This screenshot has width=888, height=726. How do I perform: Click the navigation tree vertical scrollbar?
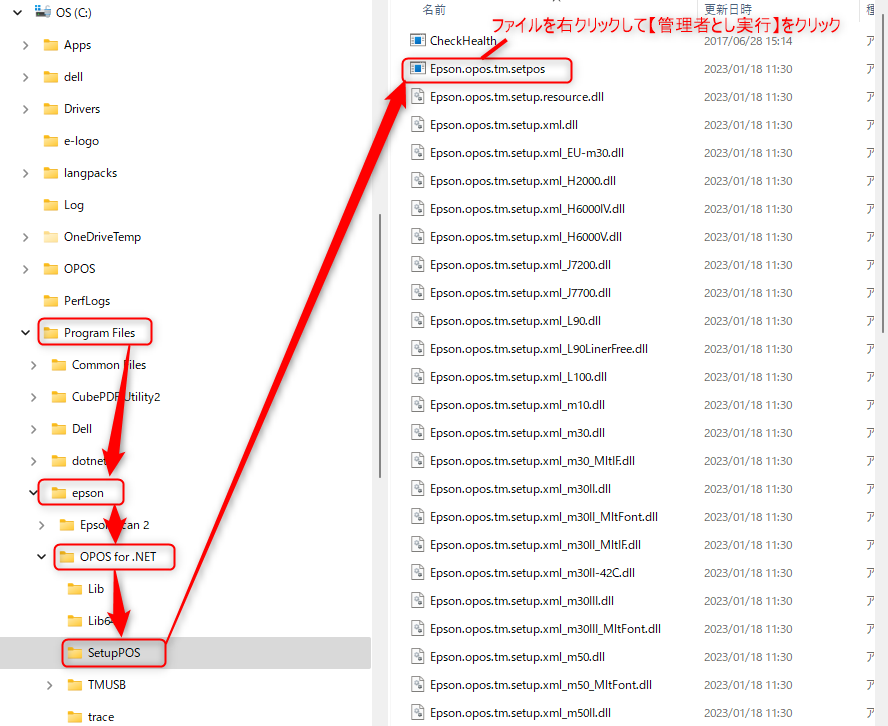point(380,345)
